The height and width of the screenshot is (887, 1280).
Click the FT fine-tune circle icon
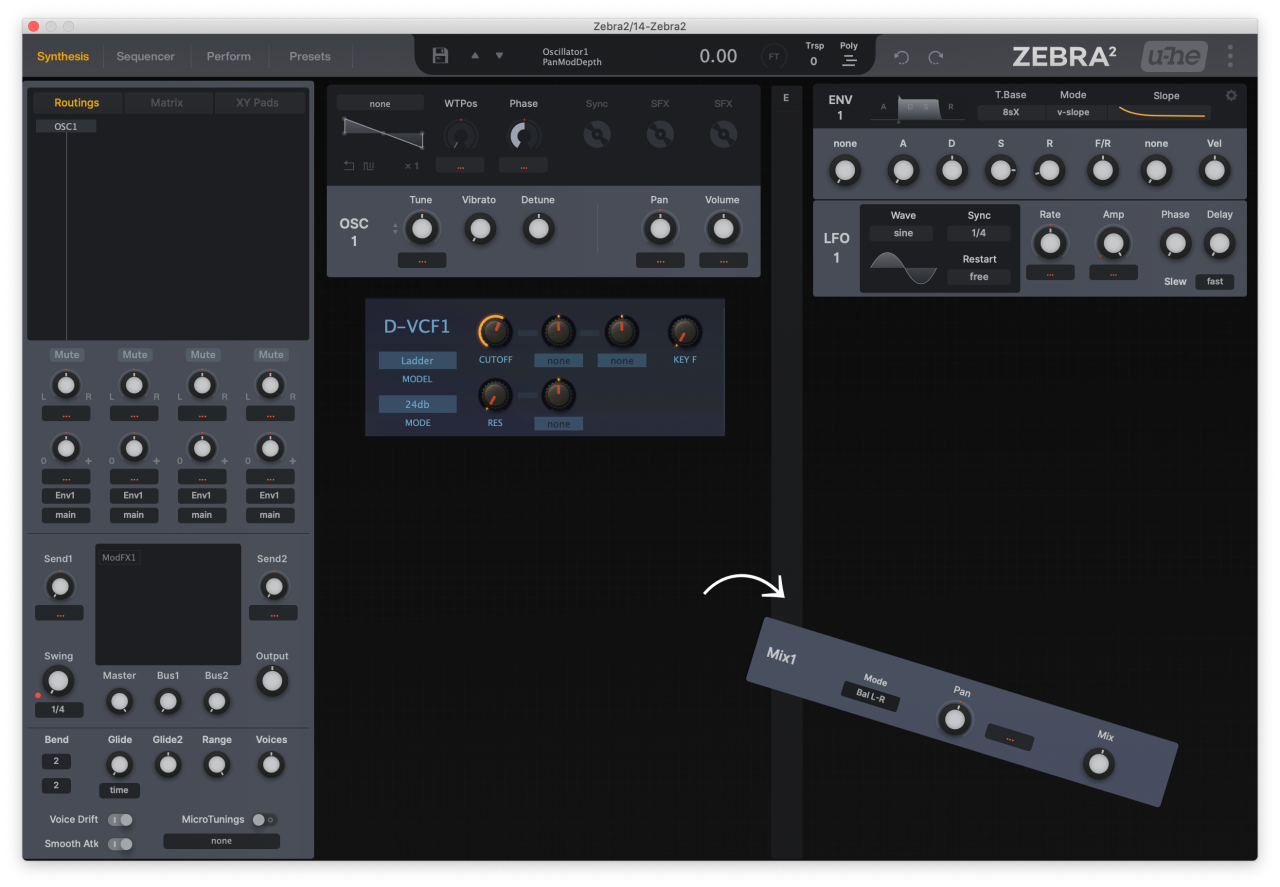click(773, 56)
